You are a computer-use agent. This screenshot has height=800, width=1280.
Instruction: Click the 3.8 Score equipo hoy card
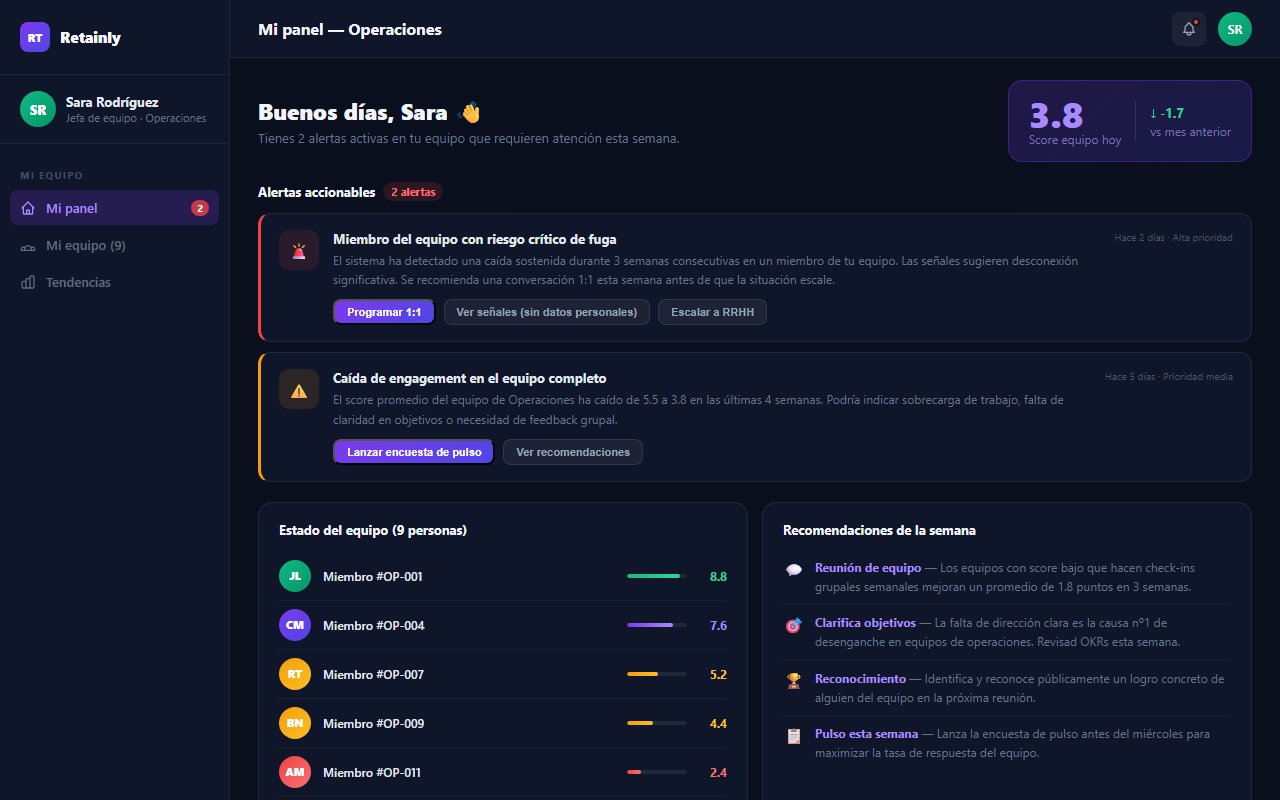pyautogui.click(x=1130, y=121)
